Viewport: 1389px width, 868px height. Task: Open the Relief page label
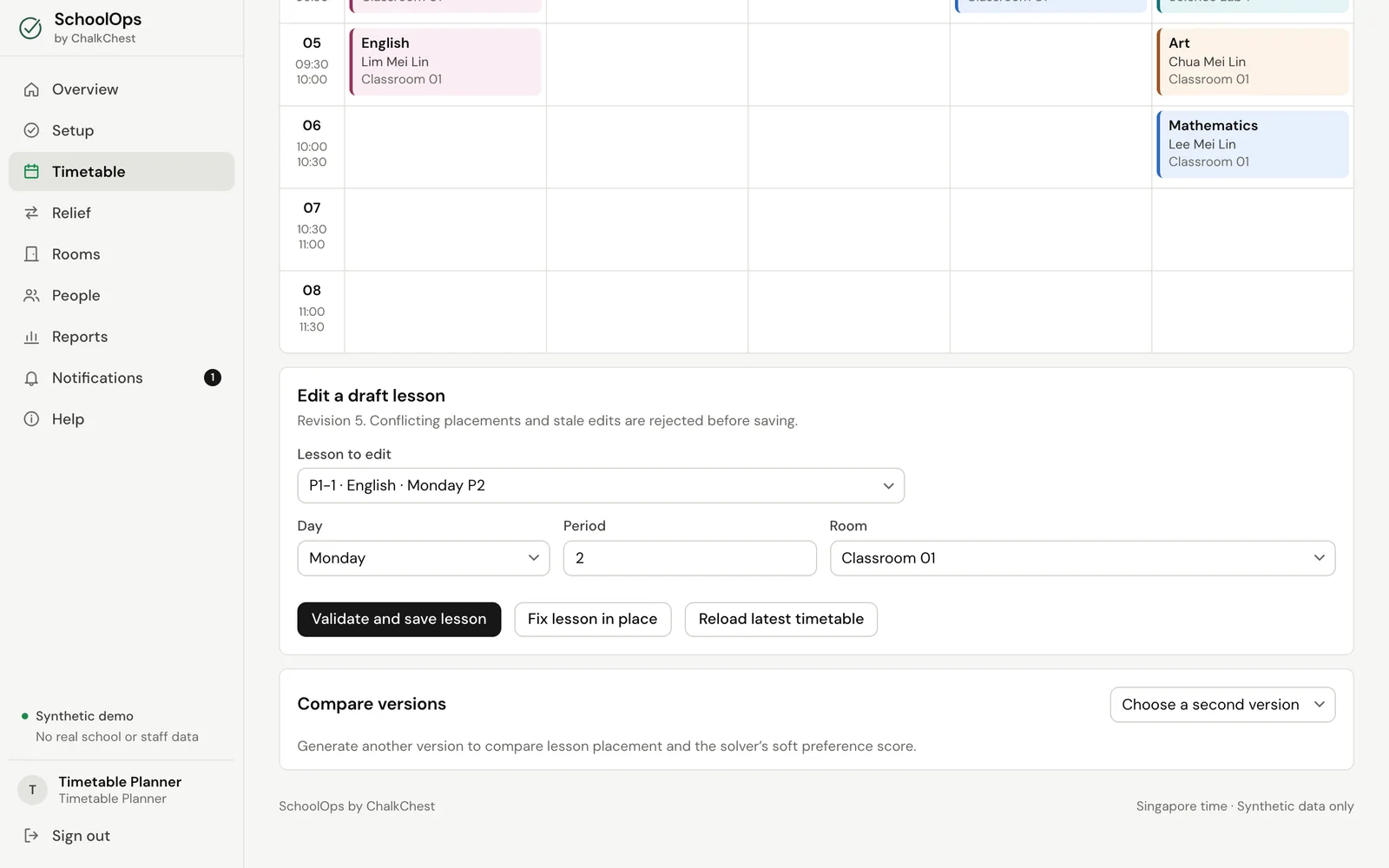[71, 213]
